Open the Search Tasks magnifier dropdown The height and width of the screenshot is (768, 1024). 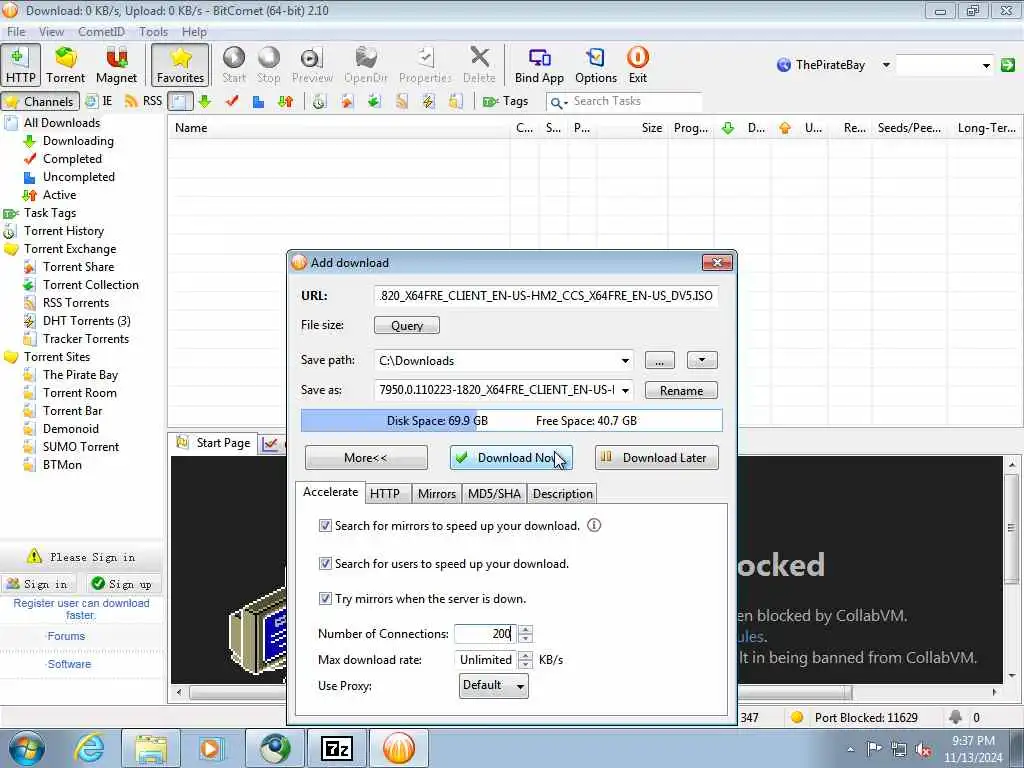558,102
